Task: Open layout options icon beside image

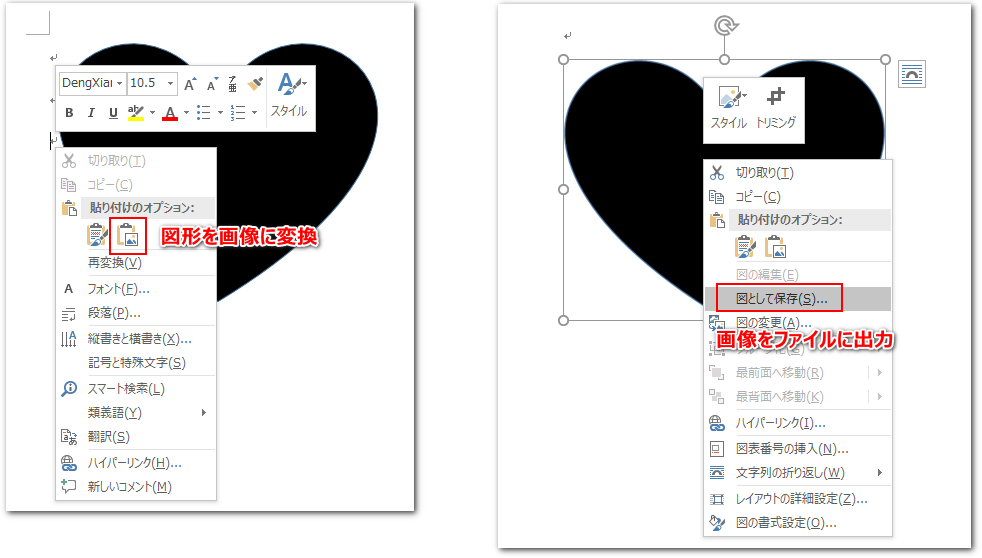Action: [x=912, y=75]
